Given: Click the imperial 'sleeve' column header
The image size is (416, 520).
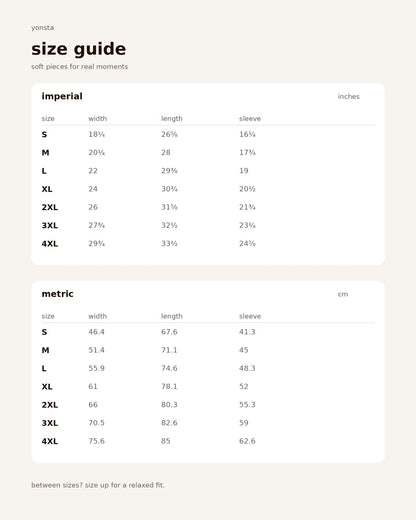Looking at the screenshot, I should [250, 119].
